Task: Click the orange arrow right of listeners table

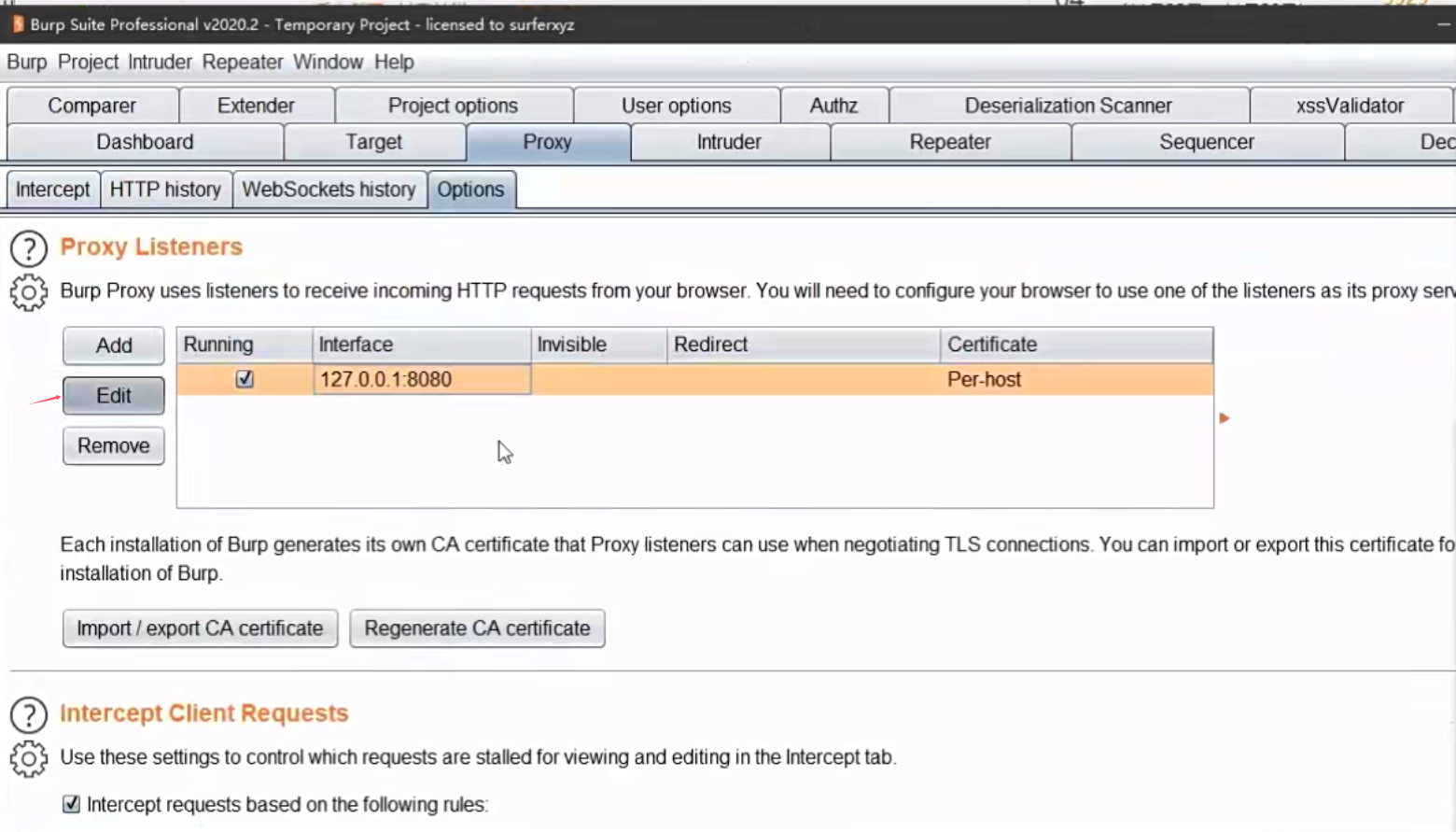Action: pos(1225,418)
